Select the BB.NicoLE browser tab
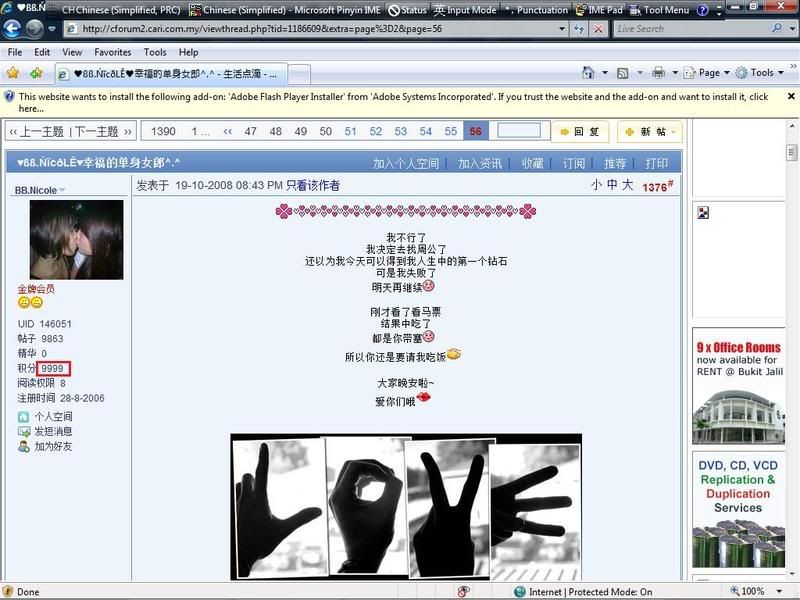The height and width of the screenshot is (600, 800). (171, 74)
